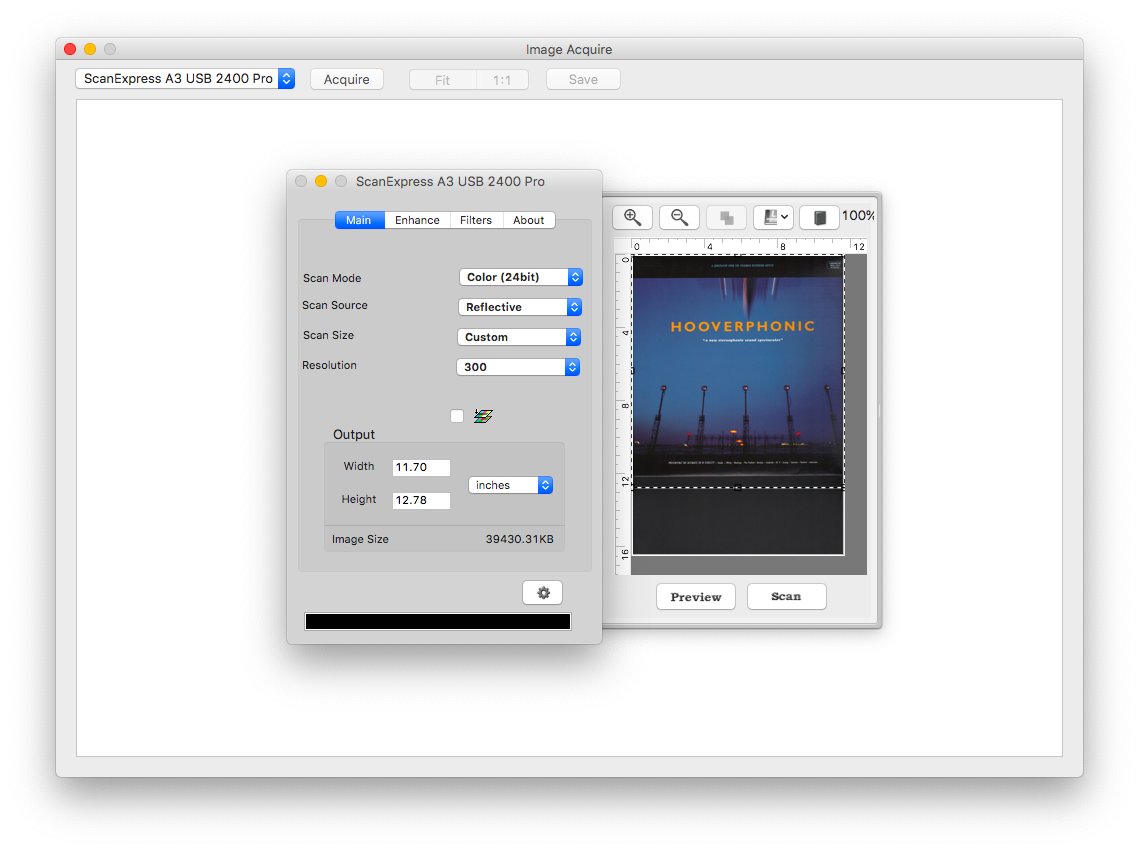This screenshot has width=1139, height=851.
Task: Choose a scanner from ScanExpress device dropdown
Action: [185, 78]
